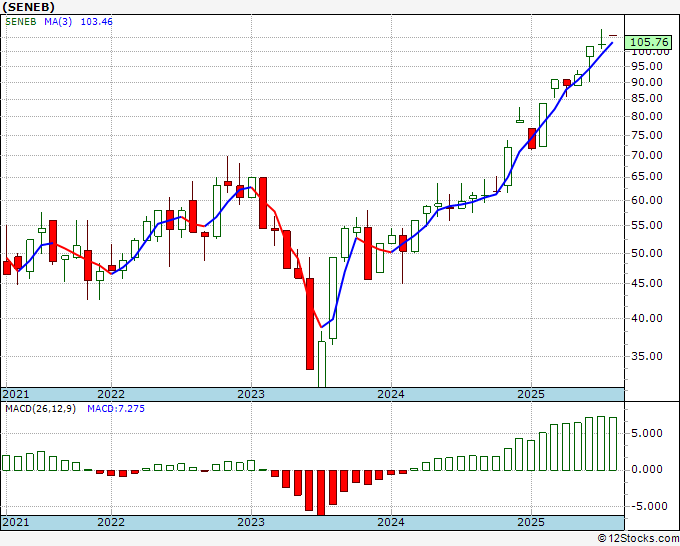
Task: Click 2022 on the price chart timeline
Action: click(111, 394)
